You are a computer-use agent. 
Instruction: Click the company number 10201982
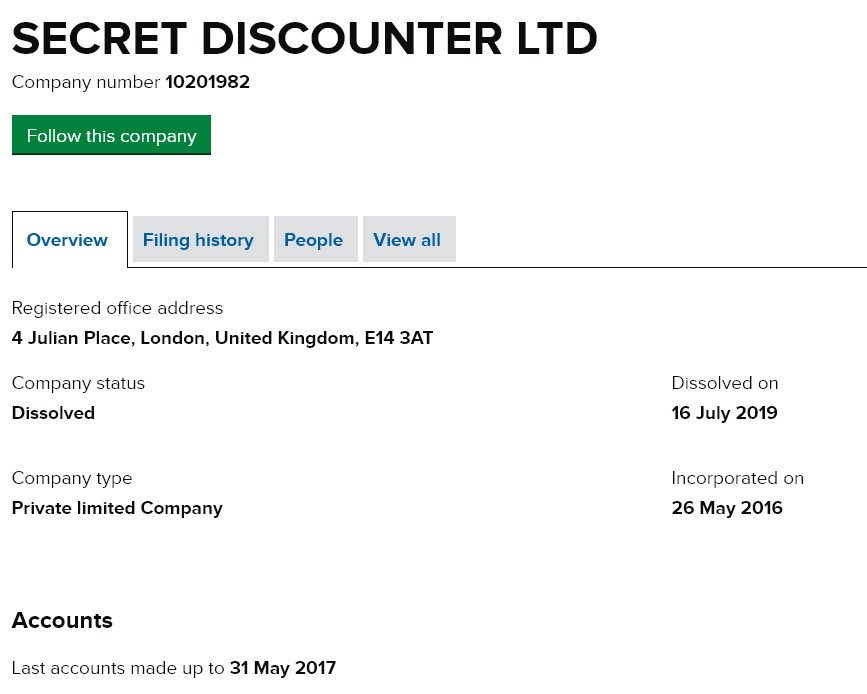(x=207, y=82)
